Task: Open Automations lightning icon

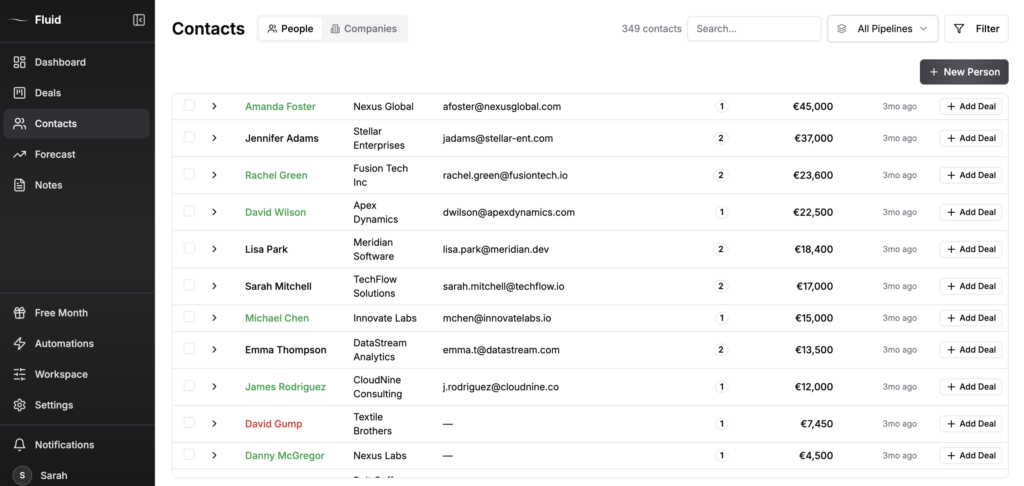Action: click(19, 344)
